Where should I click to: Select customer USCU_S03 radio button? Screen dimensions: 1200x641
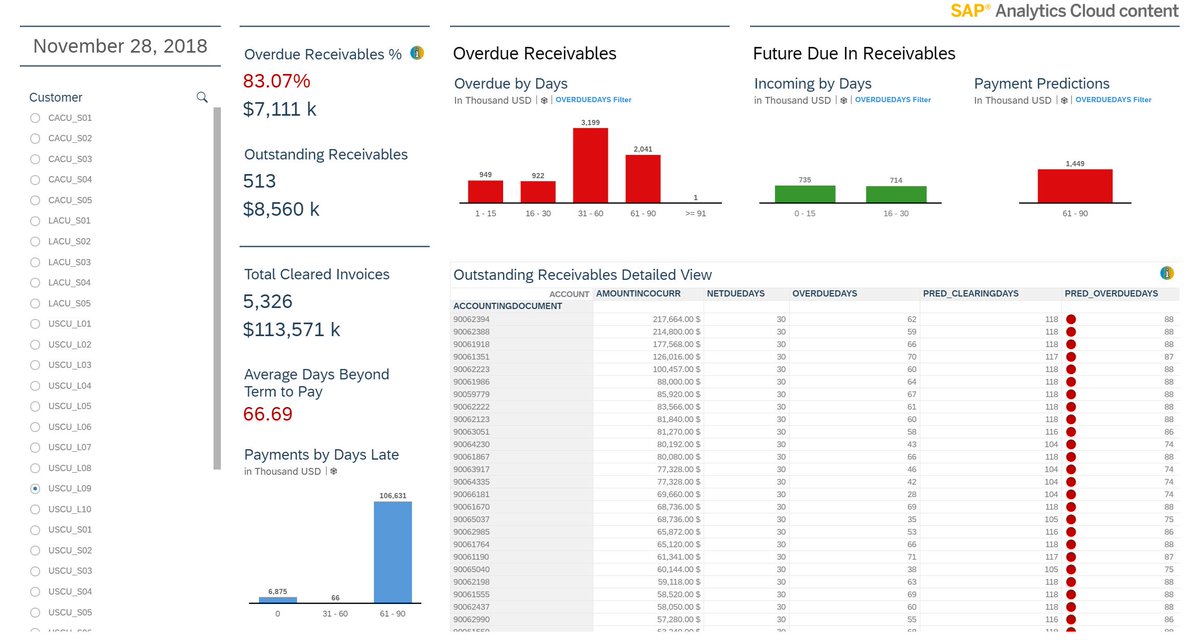click(35, 571)
